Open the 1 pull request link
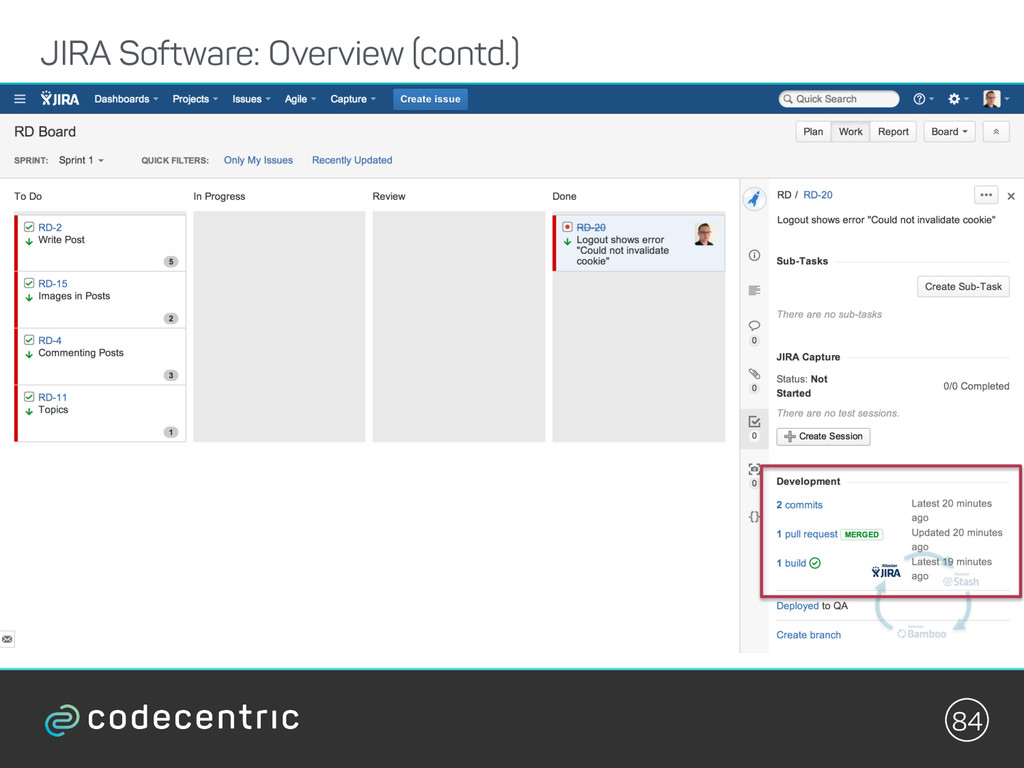 (x=807, y=534)
